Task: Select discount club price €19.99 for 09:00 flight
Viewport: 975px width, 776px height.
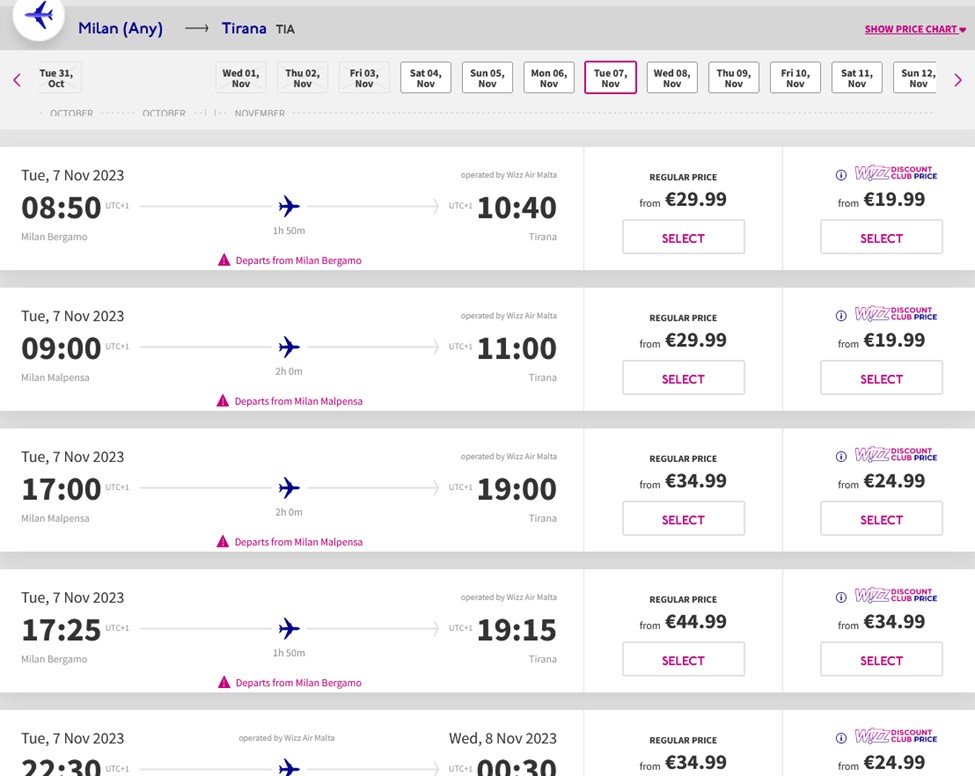Action: (x=881, y=379)
